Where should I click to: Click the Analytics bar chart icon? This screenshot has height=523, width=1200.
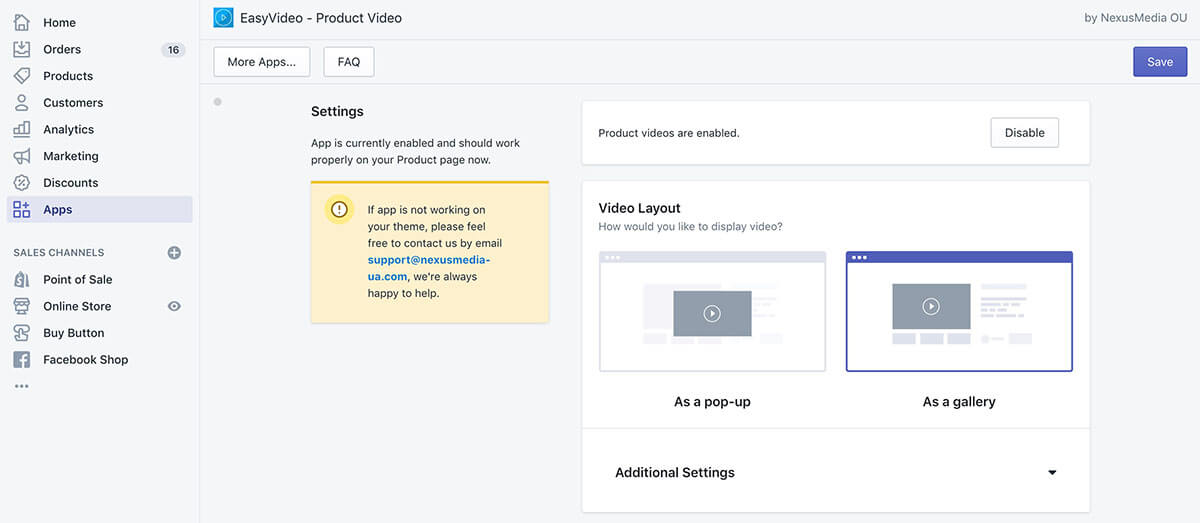21,129
